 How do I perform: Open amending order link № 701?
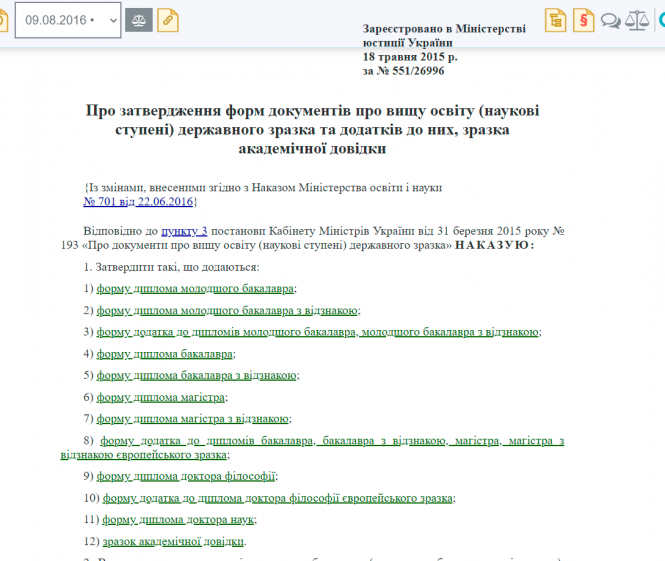(100, 201)
